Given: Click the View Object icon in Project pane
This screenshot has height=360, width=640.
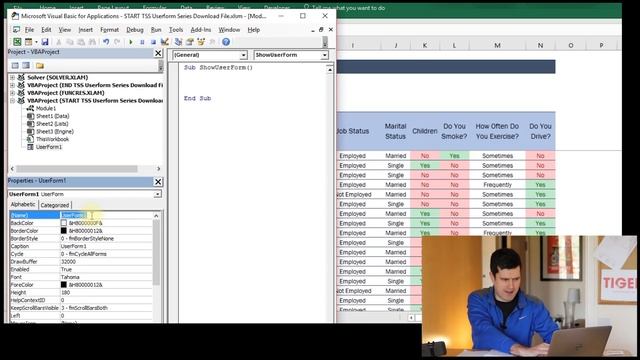Looking at the screenshot, I should pos(26,65).
